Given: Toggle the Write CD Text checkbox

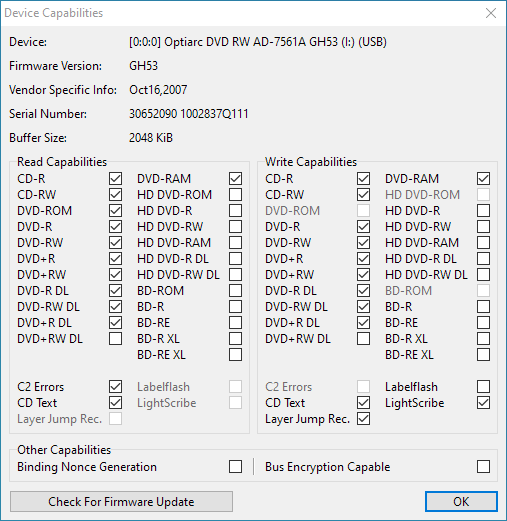Looking at the screenshot, I should coord(363,403).
